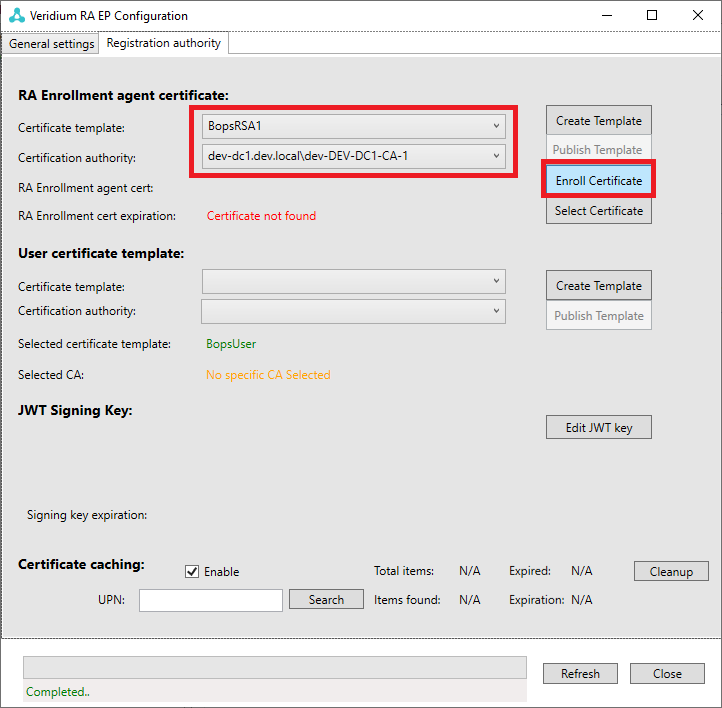Image resolution: width=722 pixels, height=708 pixels.
Task: Toggle the Certificate caching Enable checkbox
Action: tap(193, 572)
